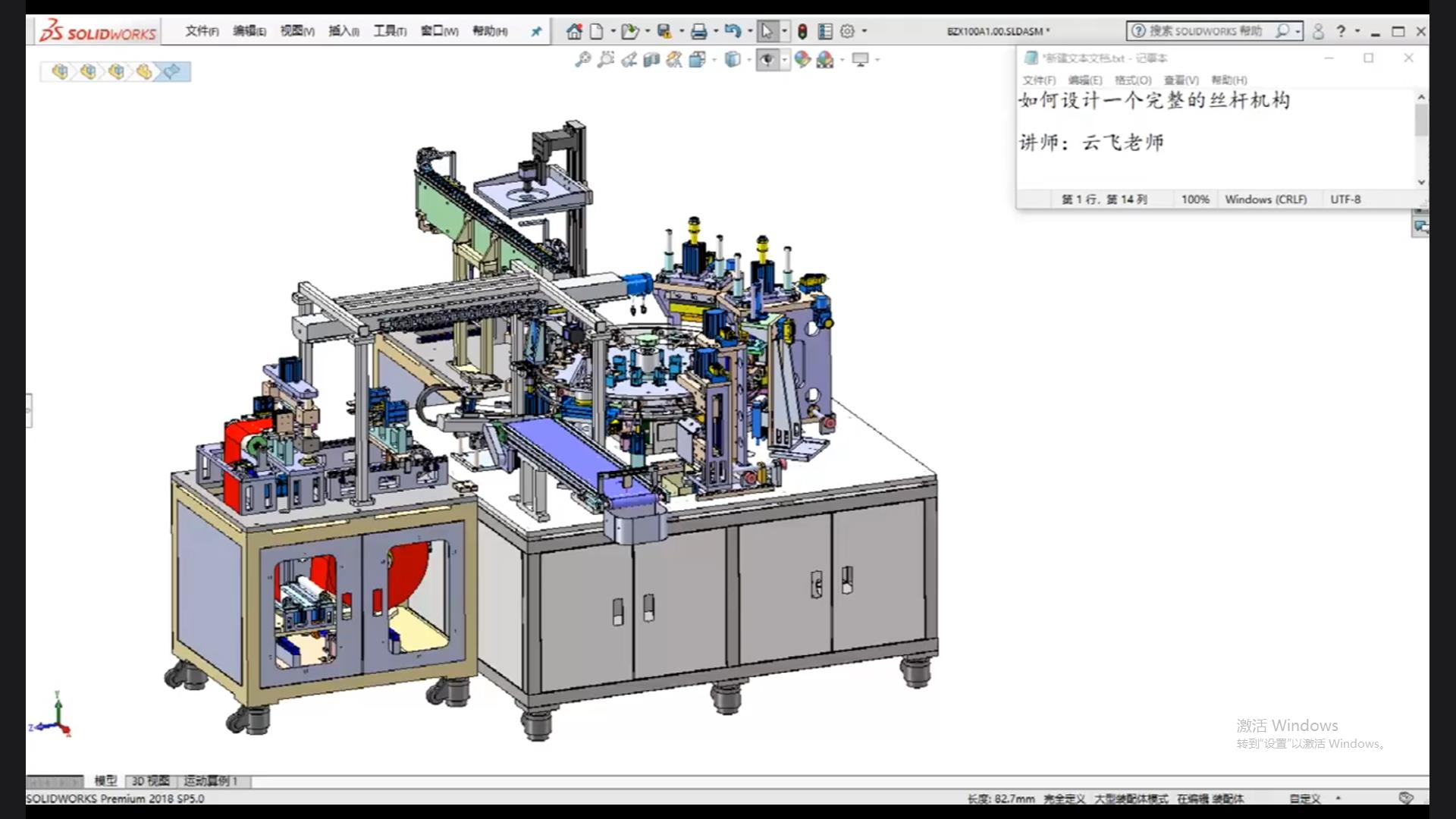
Task: Open 编辑(E) menu in Notepad
Action: (x=1085, y=80)
